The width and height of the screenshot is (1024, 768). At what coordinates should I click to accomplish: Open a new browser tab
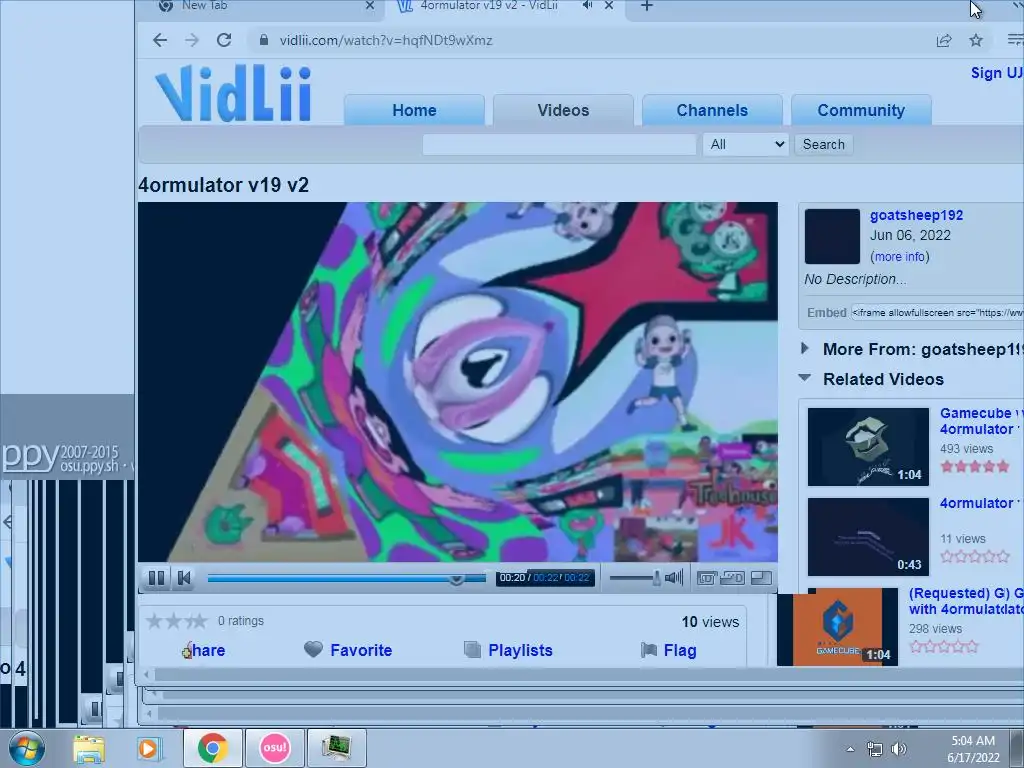647,6
